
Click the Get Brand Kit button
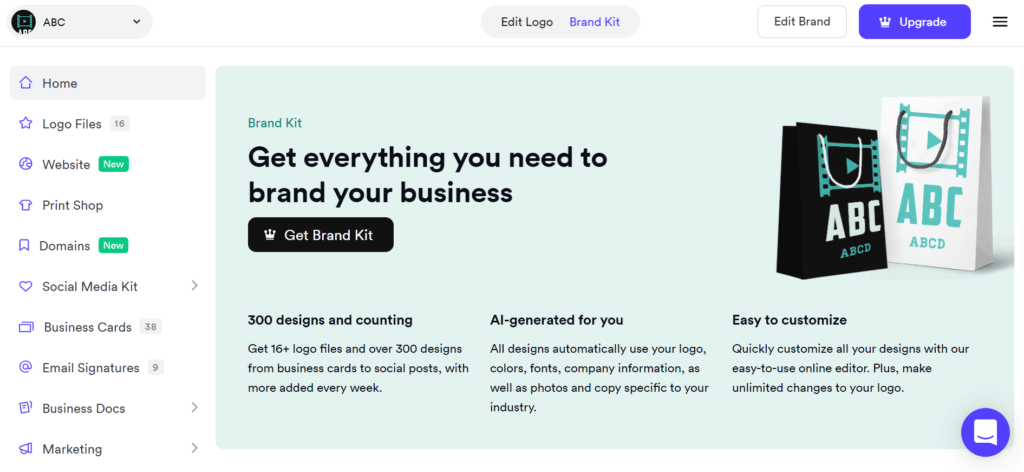[321, 235]
